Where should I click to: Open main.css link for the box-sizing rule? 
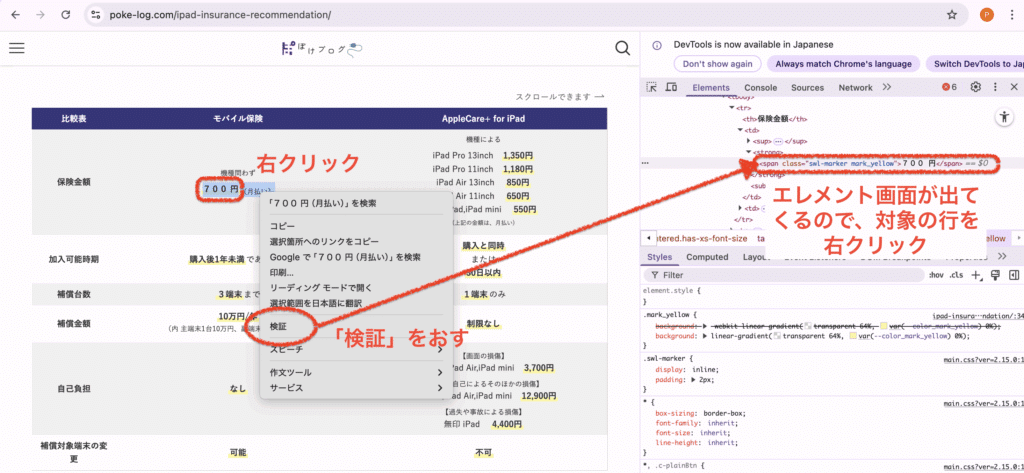[x=984, y=403]
